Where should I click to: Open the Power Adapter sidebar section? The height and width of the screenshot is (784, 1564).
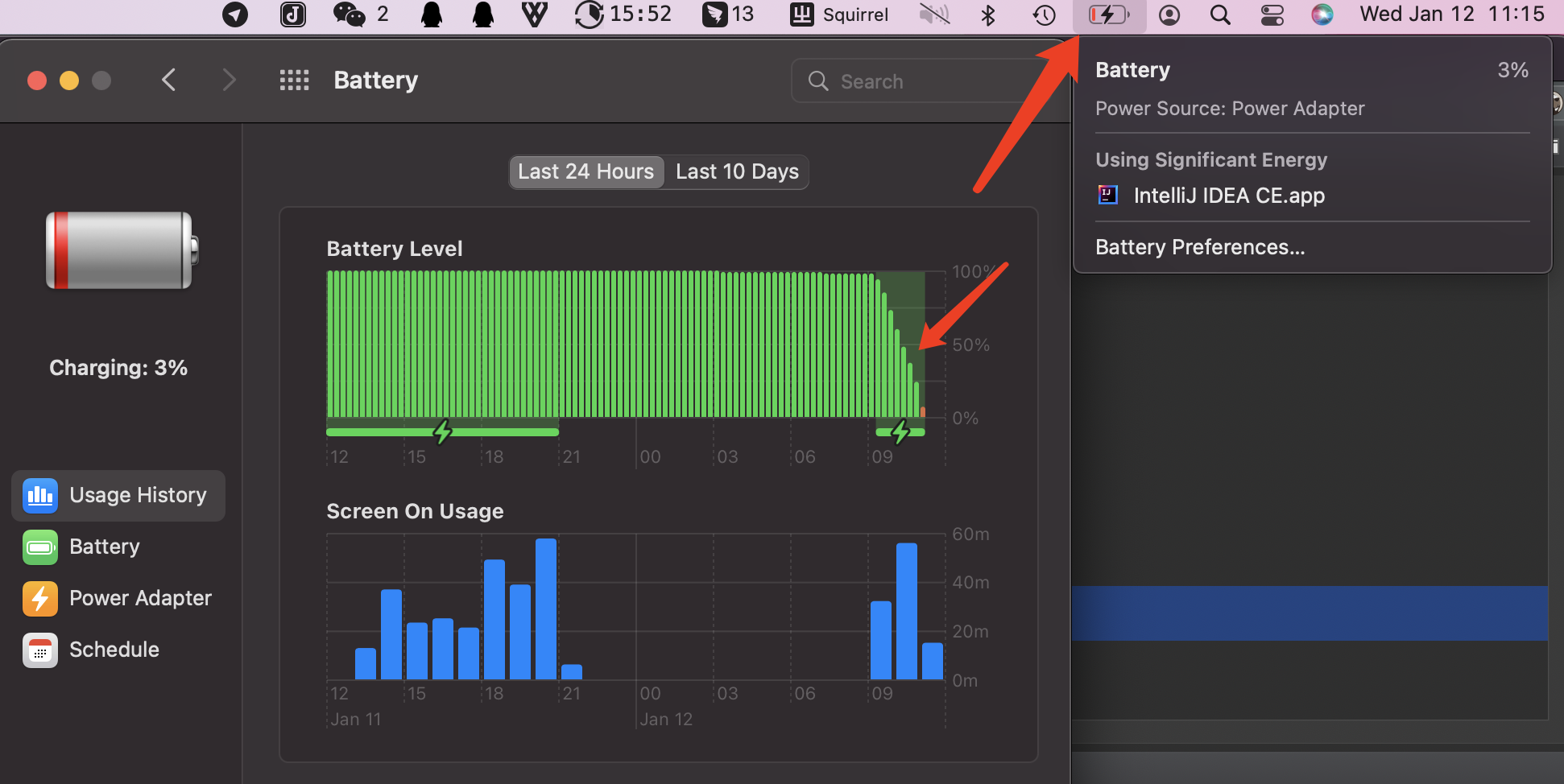point(118,598)
